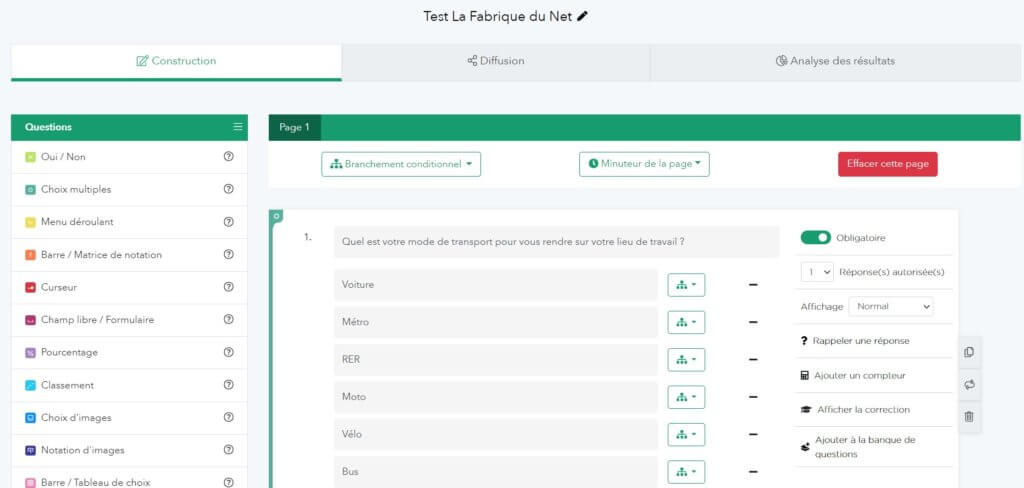The height and width of the screenshot is (488, 1024).
Task: Open the branching dropdown for the Métro answer
Action: [686, 322]
